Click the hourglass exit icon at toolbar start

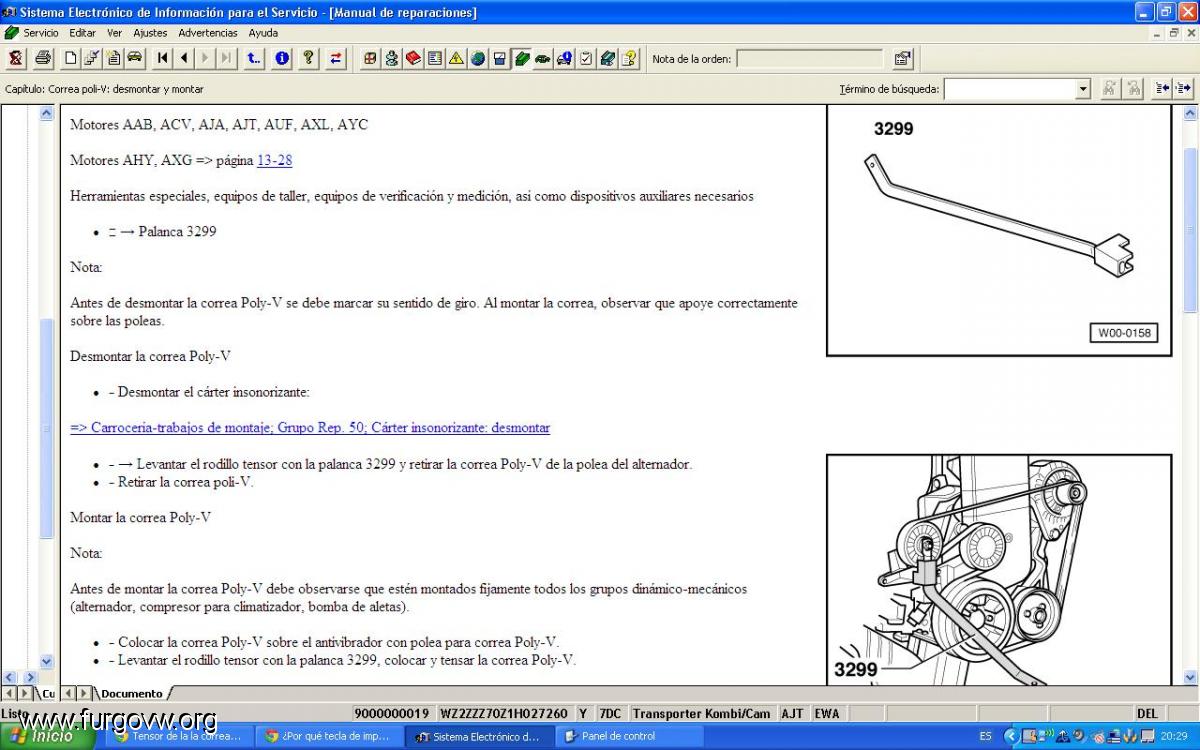(x=16, y=58)
